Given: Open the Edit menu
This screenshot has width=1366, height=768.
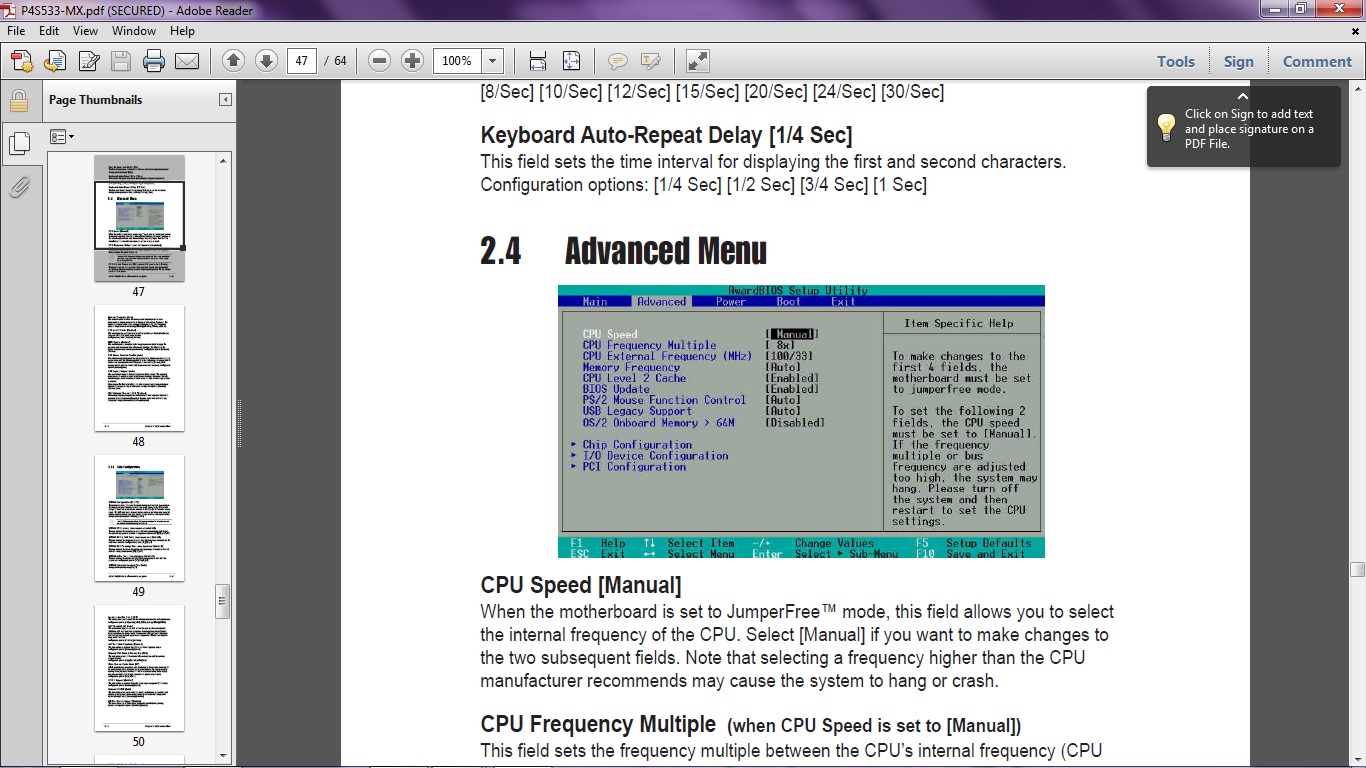Looking at the screenshot, I should pos(49,31).
